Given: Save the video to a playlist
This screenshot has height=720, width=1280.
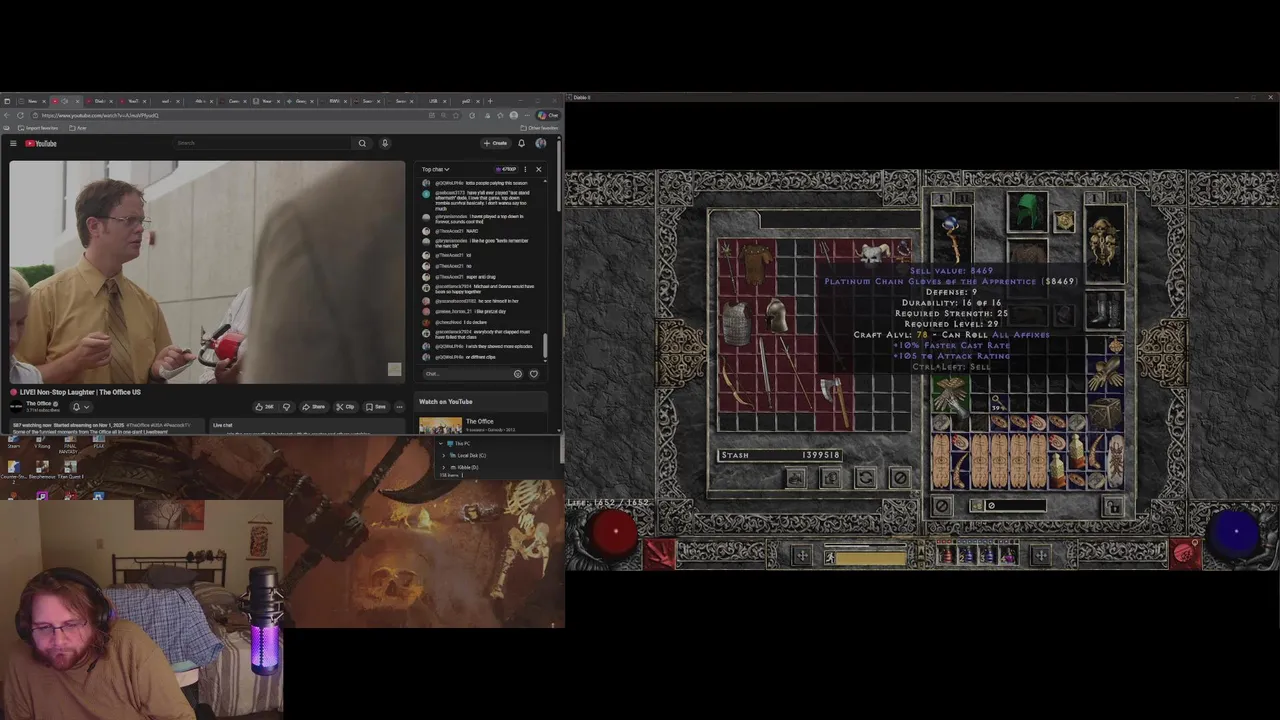Looking at the screenshot, I should [x=376, y=407].
